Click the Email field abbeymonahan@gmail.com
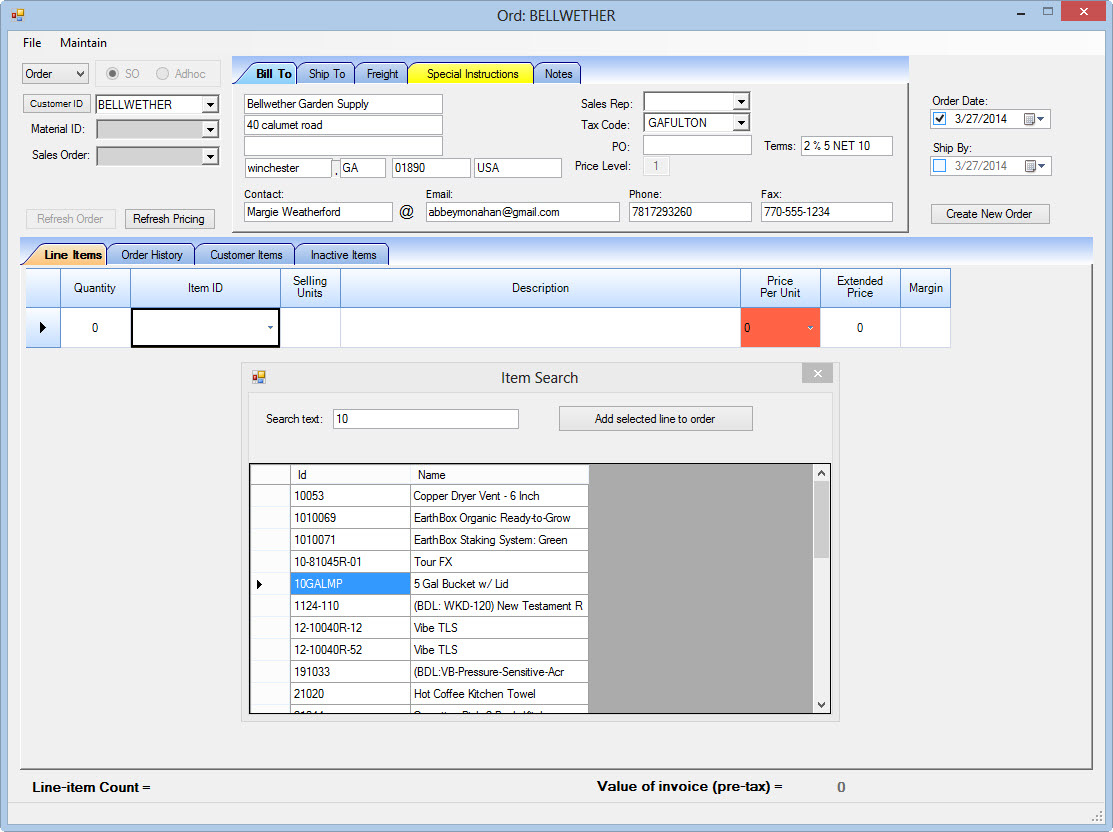 (522, 212)
